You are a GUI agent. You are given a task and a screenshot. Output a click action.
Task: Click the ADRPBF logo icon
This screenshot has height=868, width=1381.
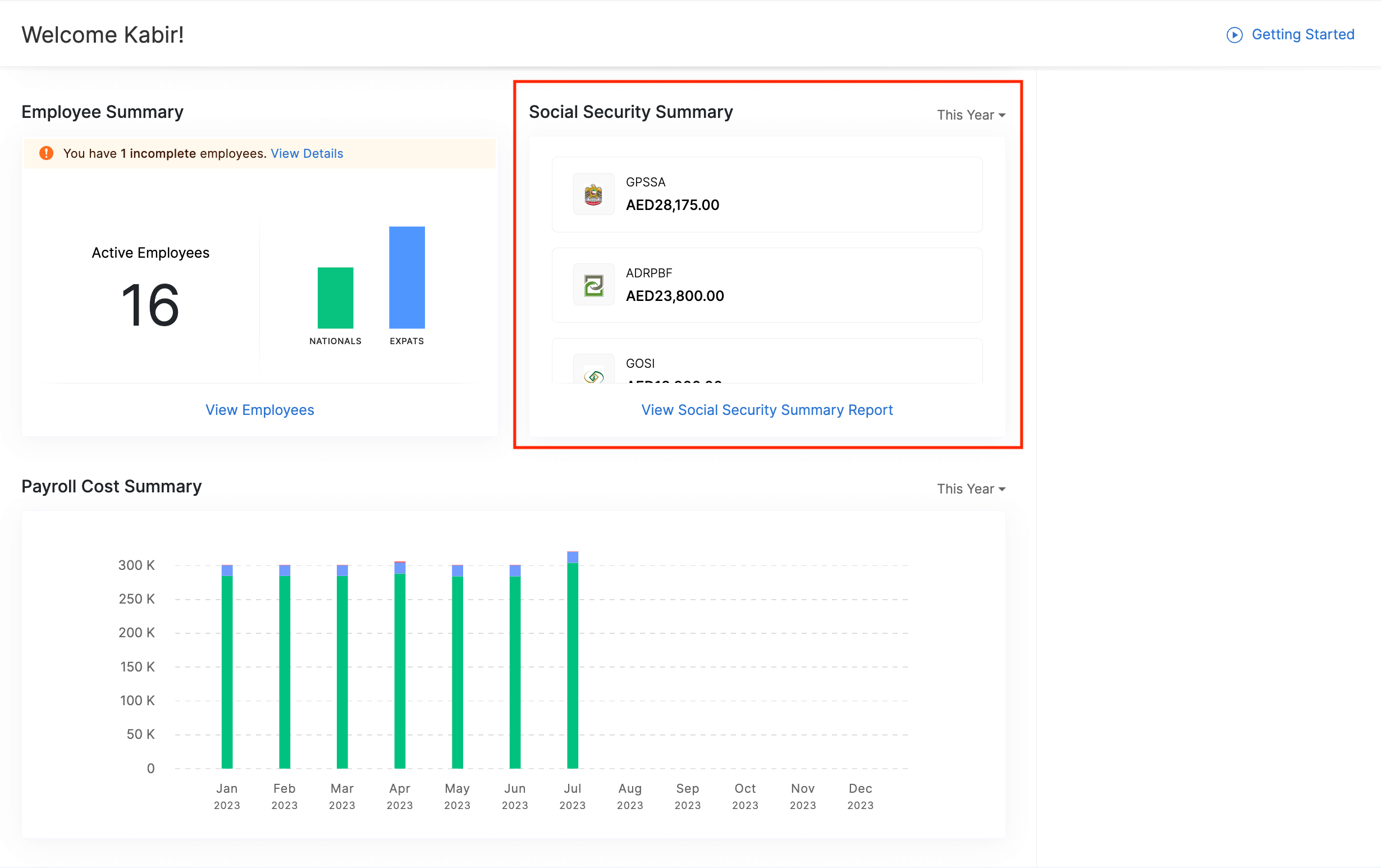[593, 285]
